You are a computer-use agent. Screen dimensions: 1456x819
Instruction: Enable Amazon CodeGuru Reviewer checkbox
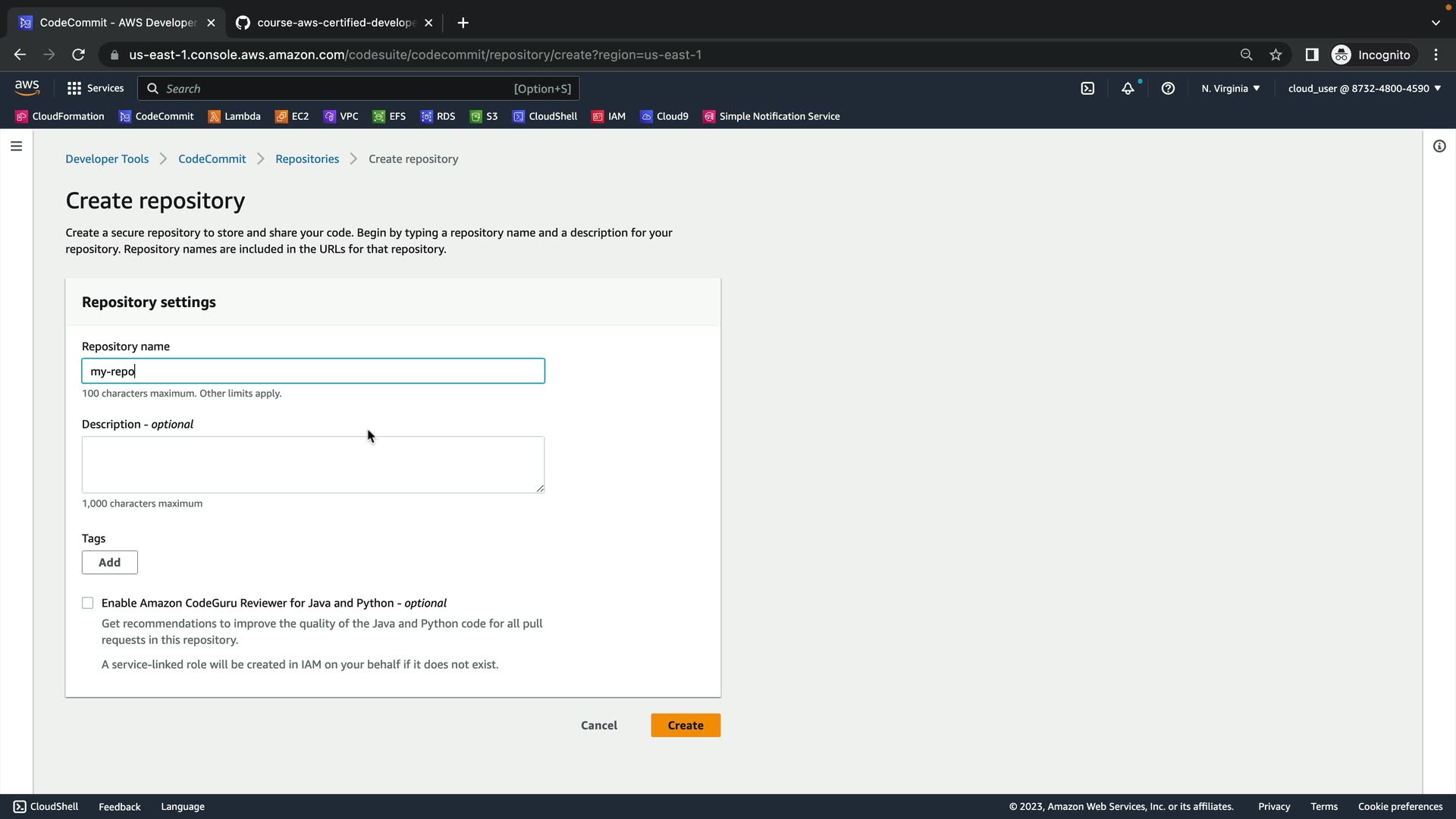[x=88, y=604]
